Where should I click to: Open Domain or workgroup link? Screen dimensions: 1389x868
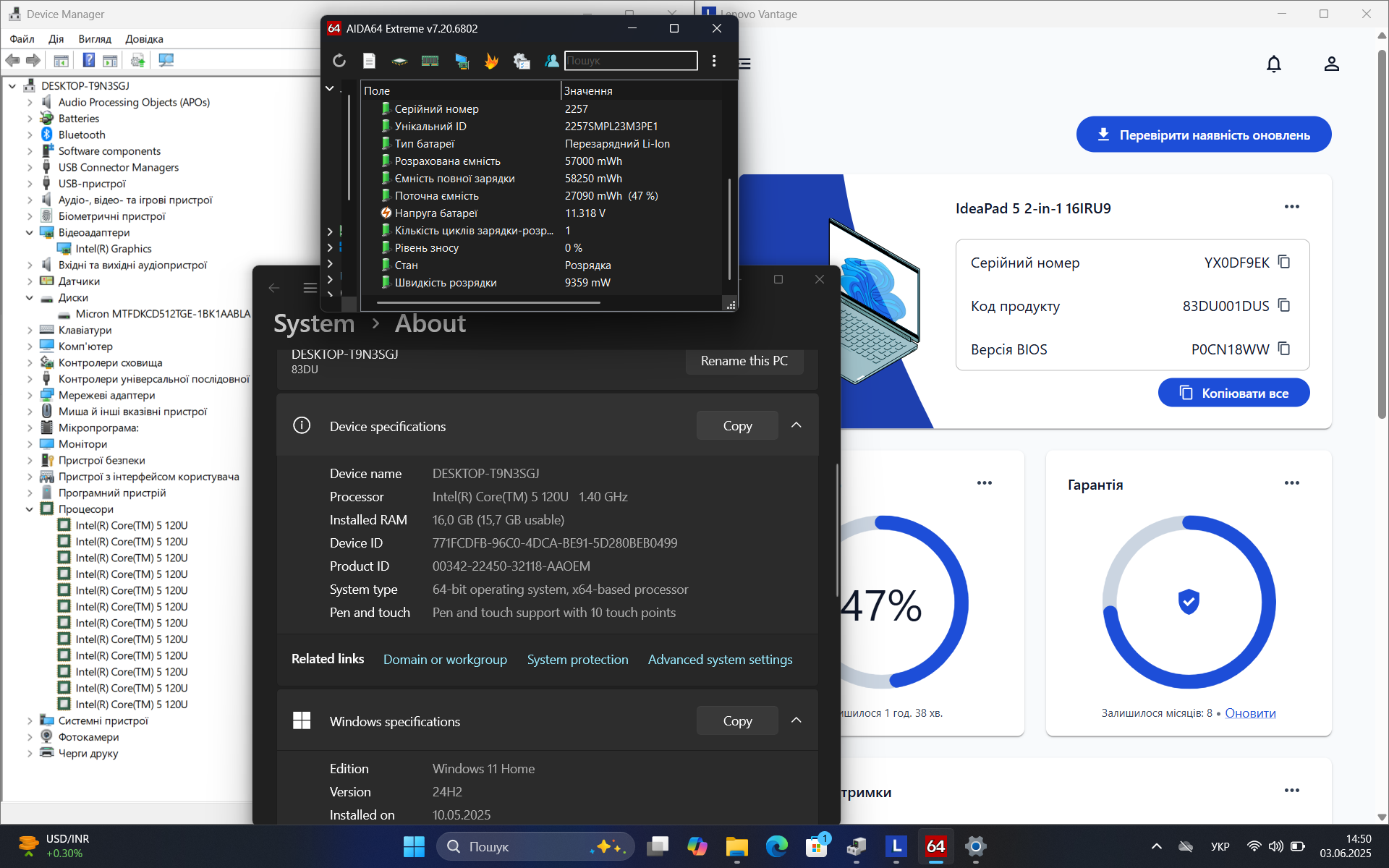point(445,660)
